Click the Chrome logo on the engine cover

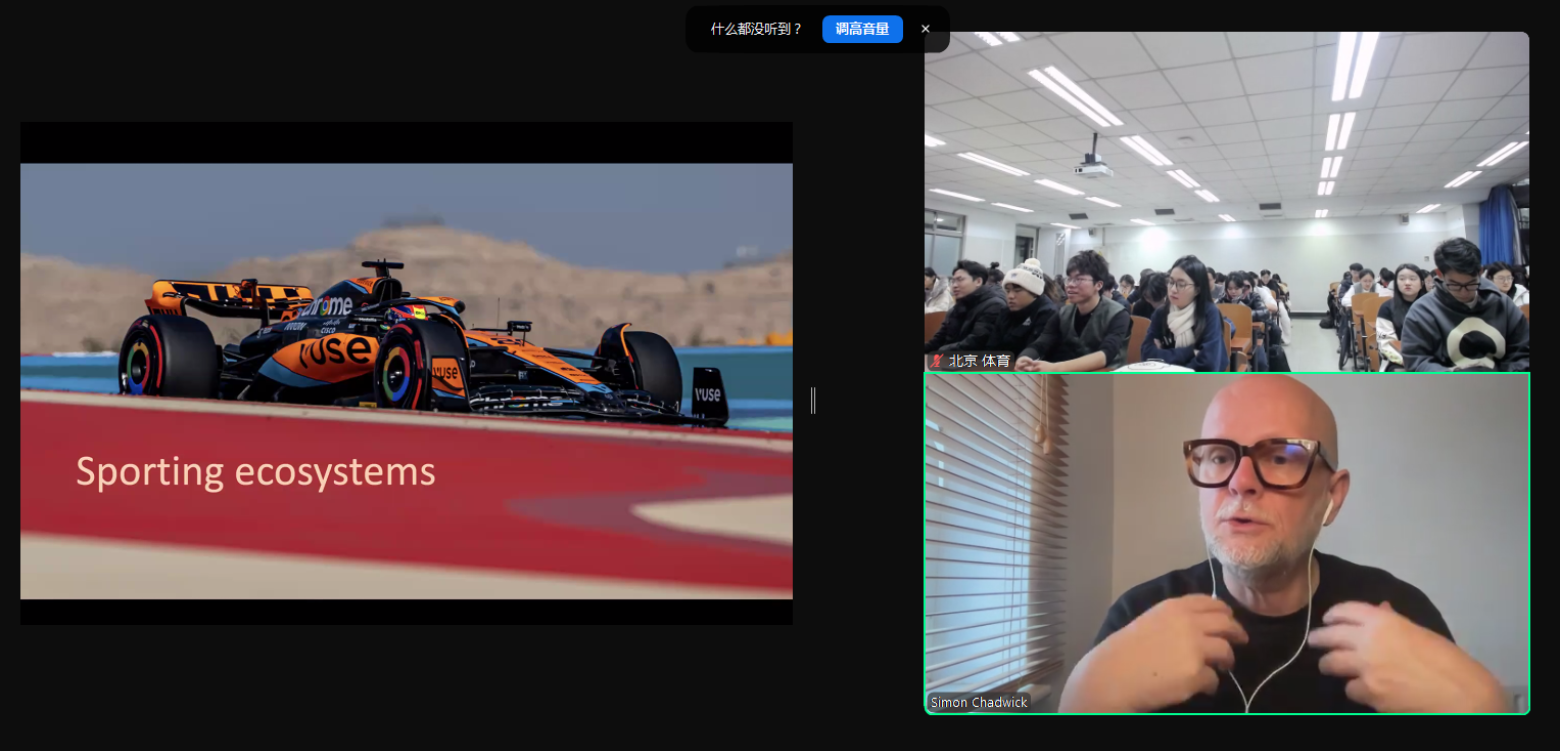point(332,306)
